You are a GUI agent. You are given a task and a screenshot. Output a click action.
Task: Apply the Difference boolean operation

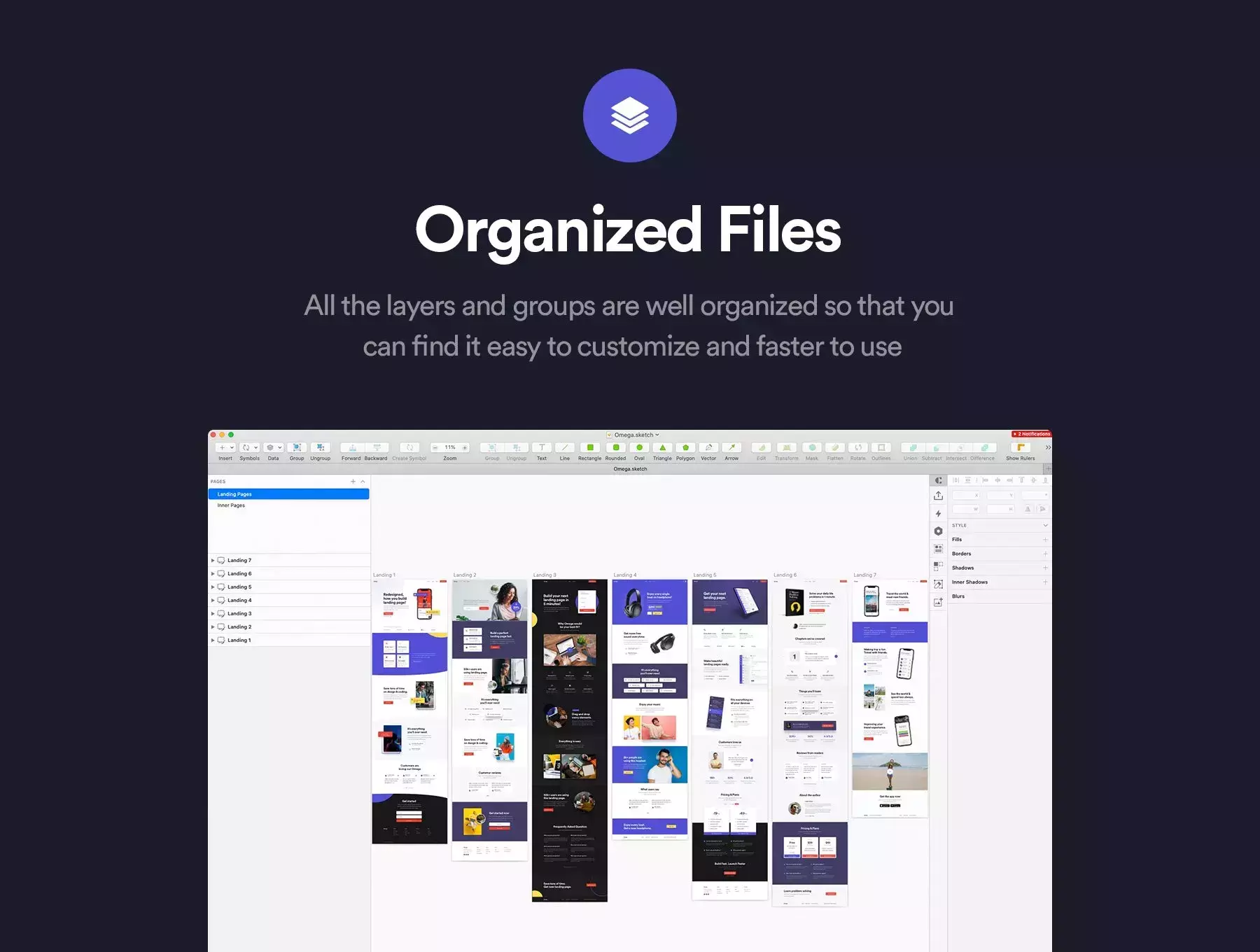[985, 447]
